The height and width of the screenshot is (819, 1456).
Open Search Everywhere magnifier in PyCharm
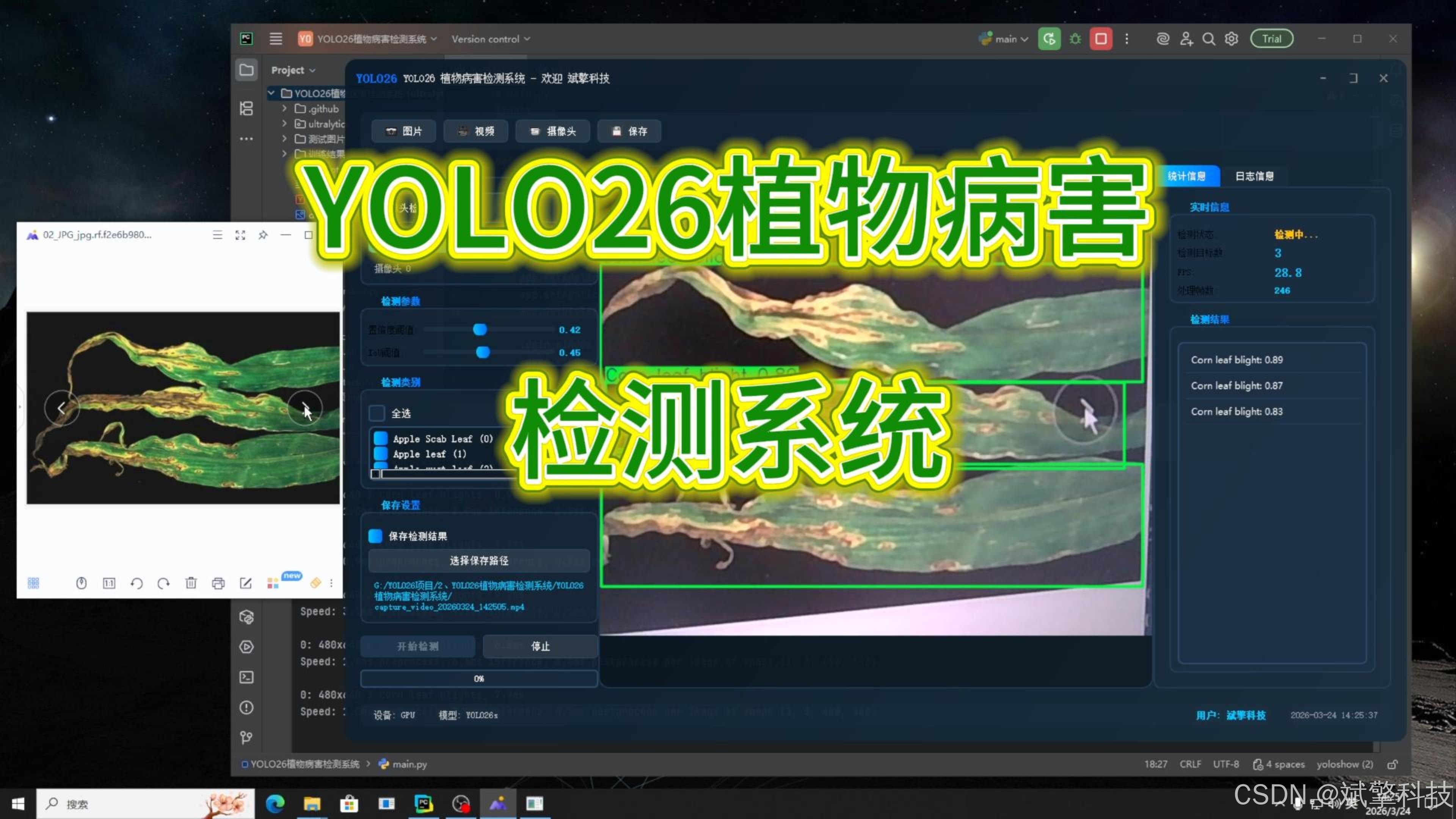coord(1208,39)
